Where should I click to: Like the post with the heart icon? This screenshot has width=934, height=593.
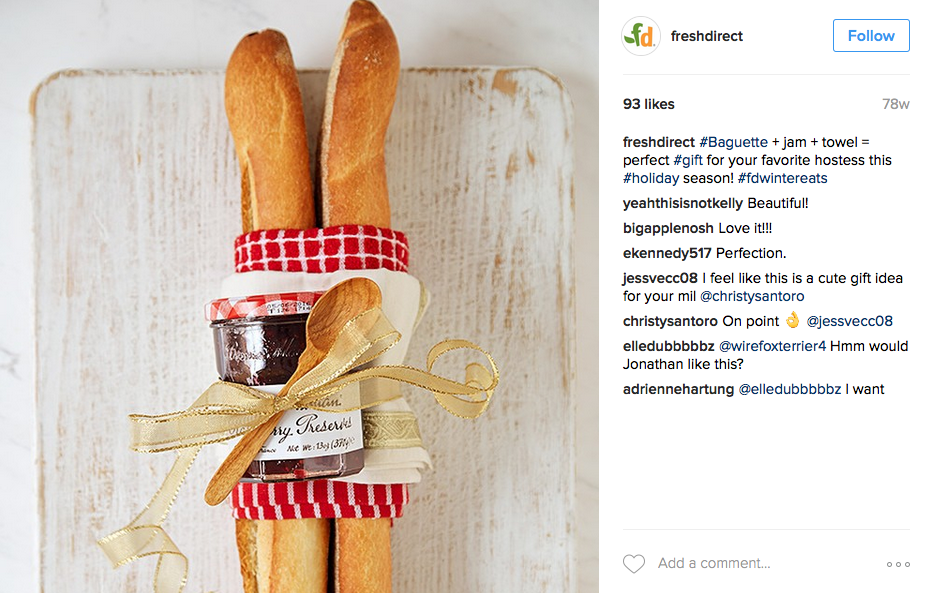click(634, 563)
